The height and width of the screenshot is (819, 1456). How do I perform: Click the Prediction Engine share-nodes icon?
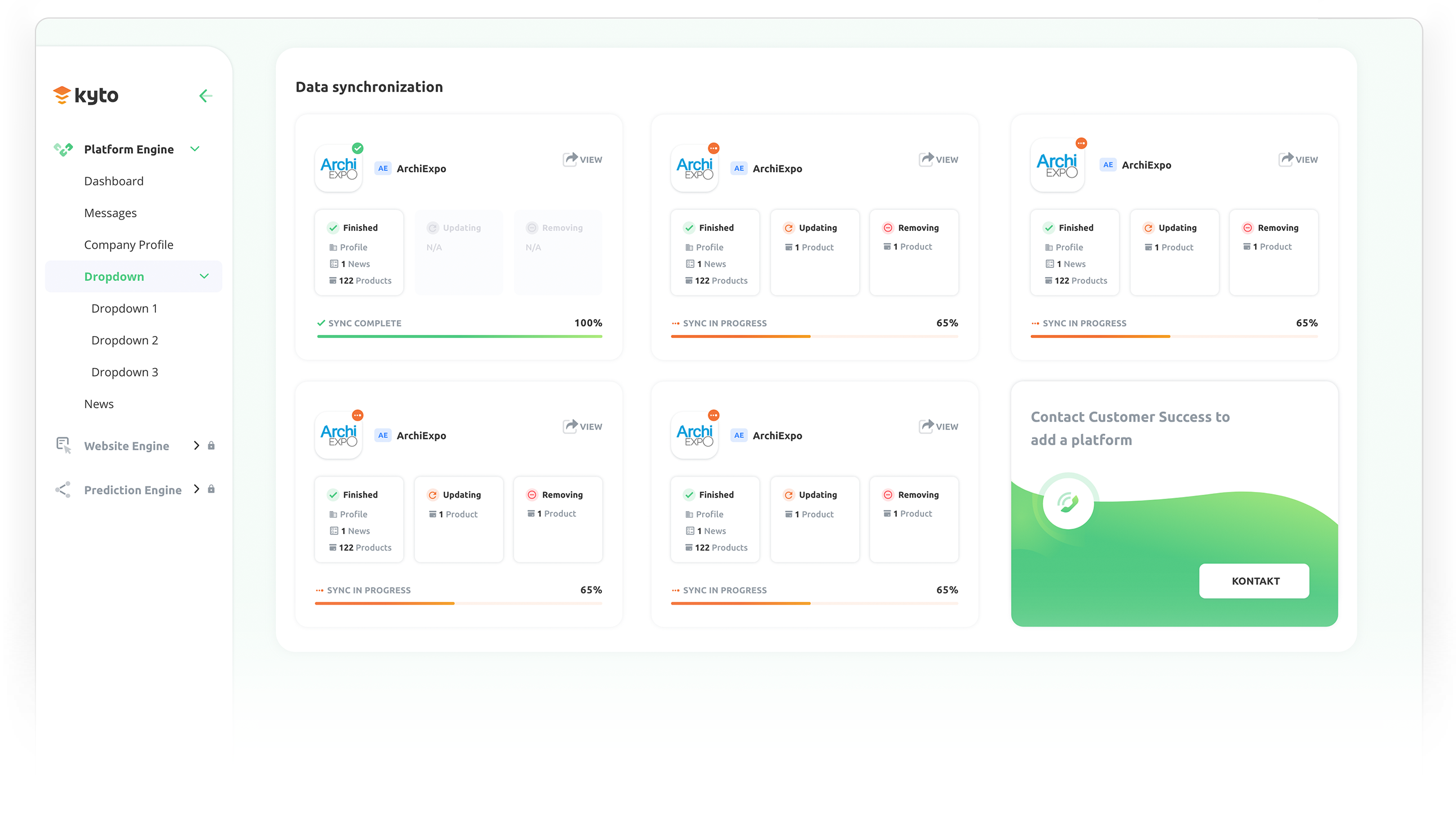[62, 490]
